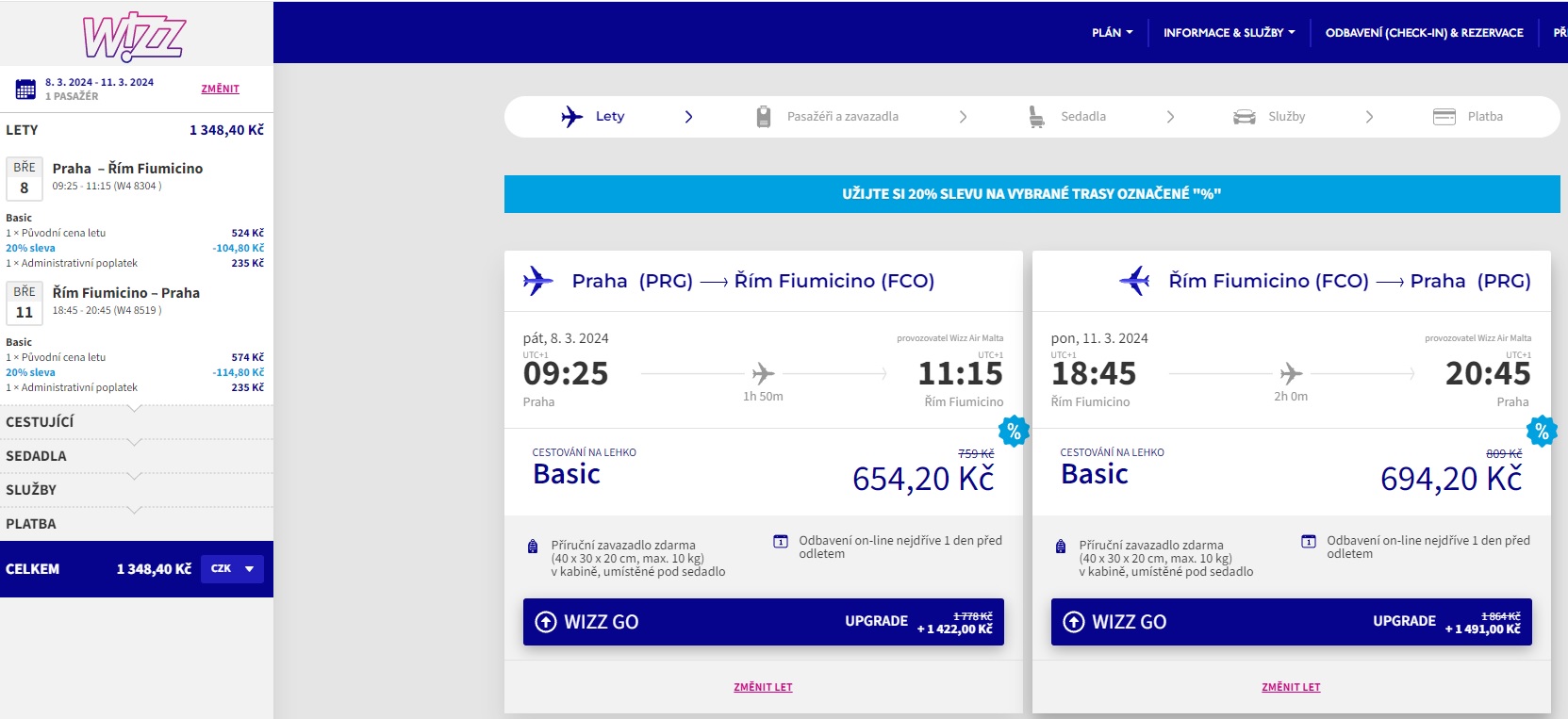Expand the SLUŽBY section in the sidebar

click(x=137, y=490)
